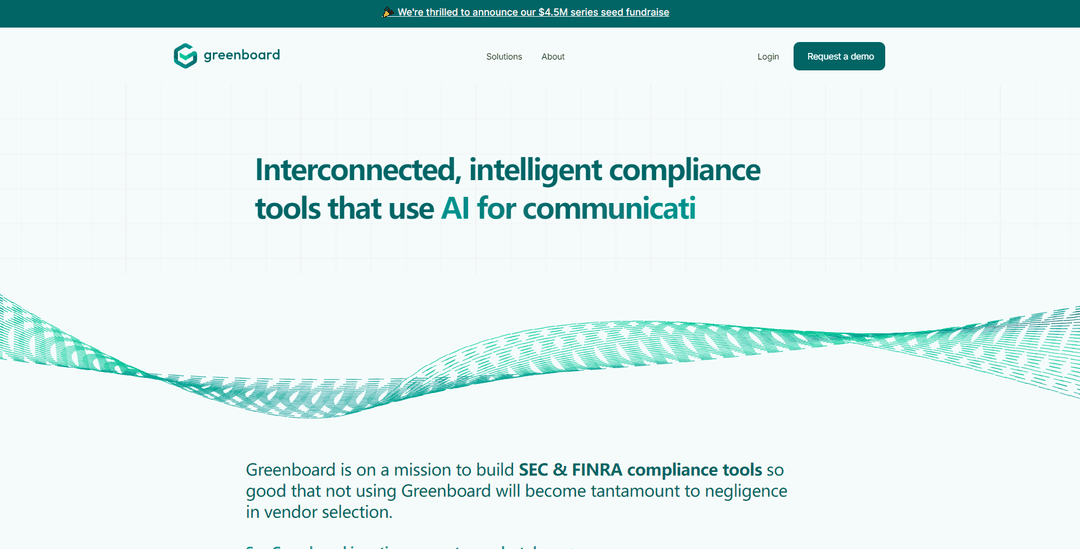The width and height of the screenshot is (1080, 549).
Task: Click the 'Greenboard is on a mission' text
Action: (359, 470)
